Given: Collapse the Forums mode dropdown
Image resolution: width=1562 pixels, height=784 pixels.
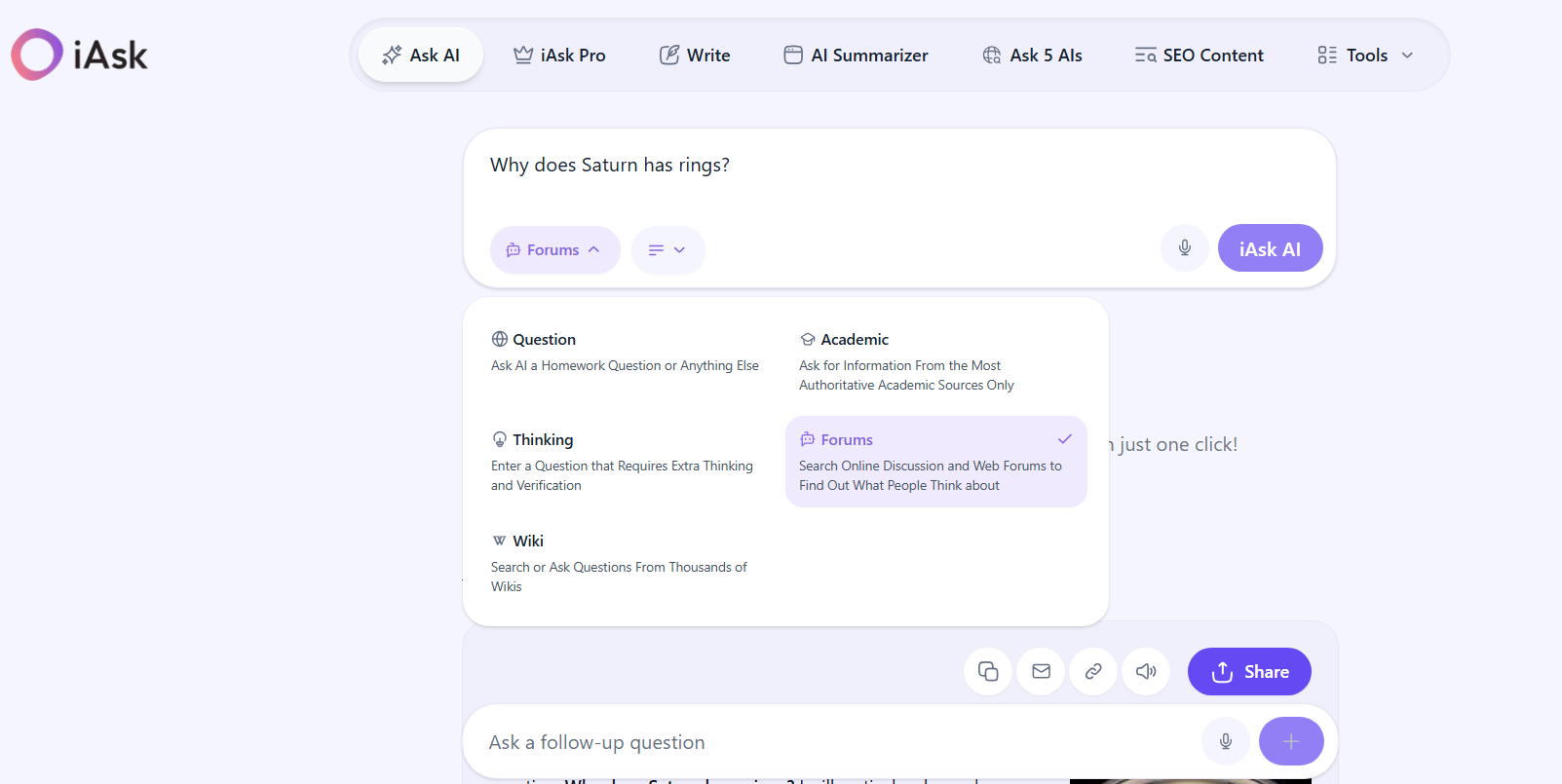Looking at the screenshot, I should click(554, 250).
